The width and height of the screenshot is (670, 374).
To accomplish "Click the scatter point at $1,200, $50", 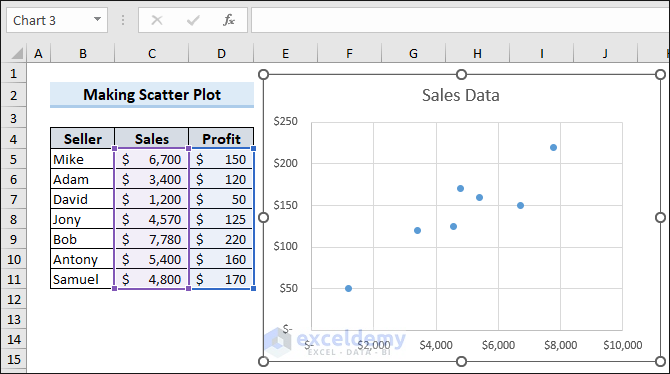I will coord(348,289).
